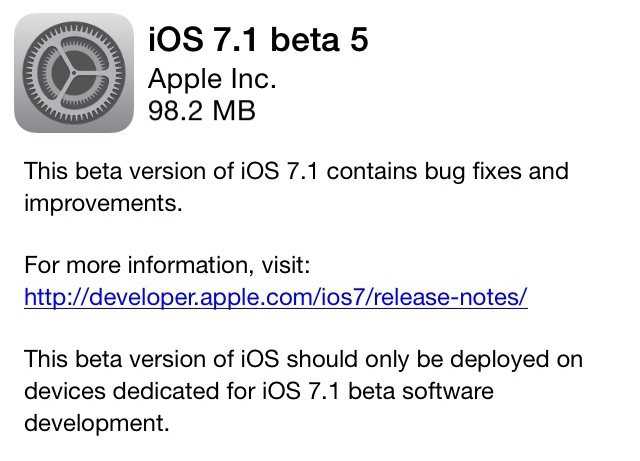Screen dimensions: 640x461
Task: Click the Settings gear icon
Action: (74, 73)
